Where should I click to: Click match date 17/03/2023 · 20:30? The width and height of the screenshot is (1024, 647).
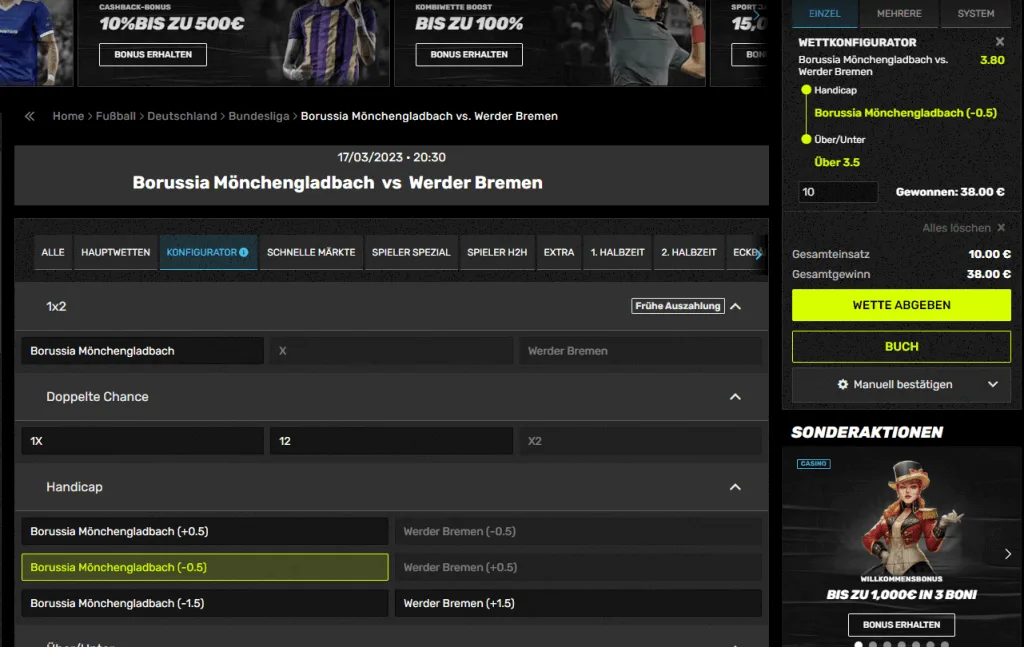tap(391, 157)
